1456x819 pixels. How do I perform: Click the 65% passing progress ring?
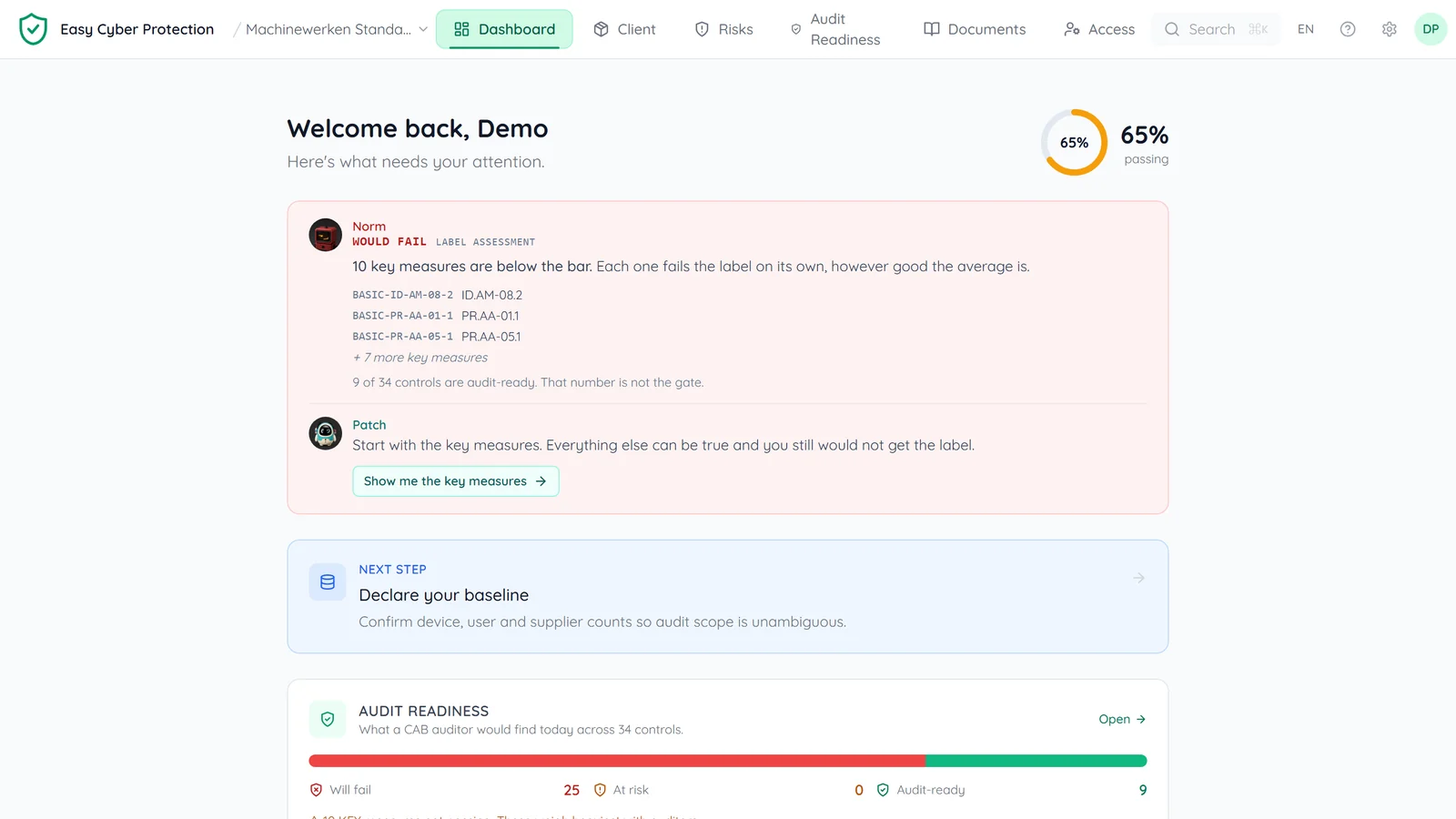pos(1075,143)
